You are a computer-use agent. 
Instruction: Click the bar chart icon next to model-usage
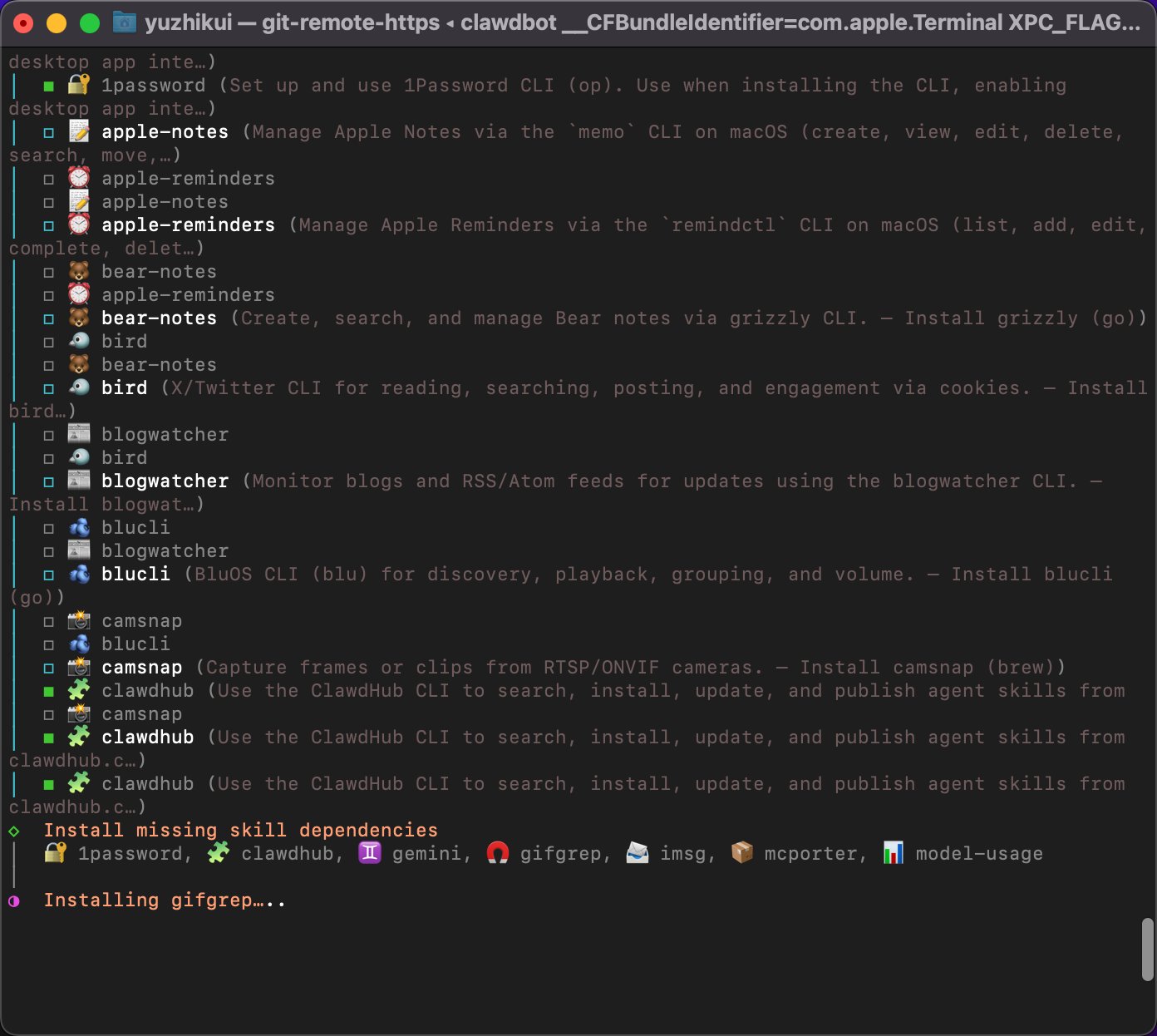tap(894, 853)
